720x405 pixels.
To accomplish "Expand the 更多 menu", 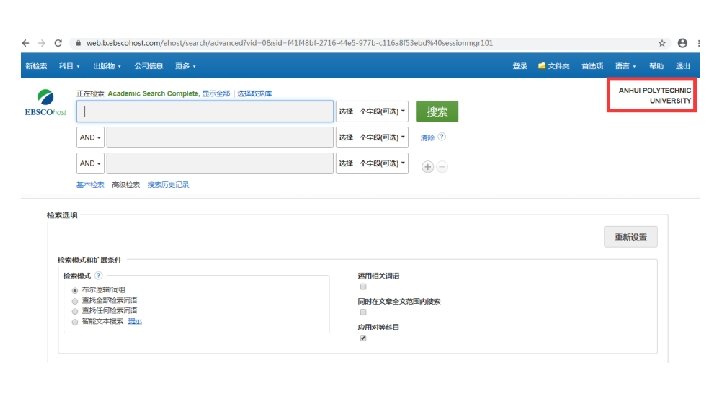I will coord(185,66).
